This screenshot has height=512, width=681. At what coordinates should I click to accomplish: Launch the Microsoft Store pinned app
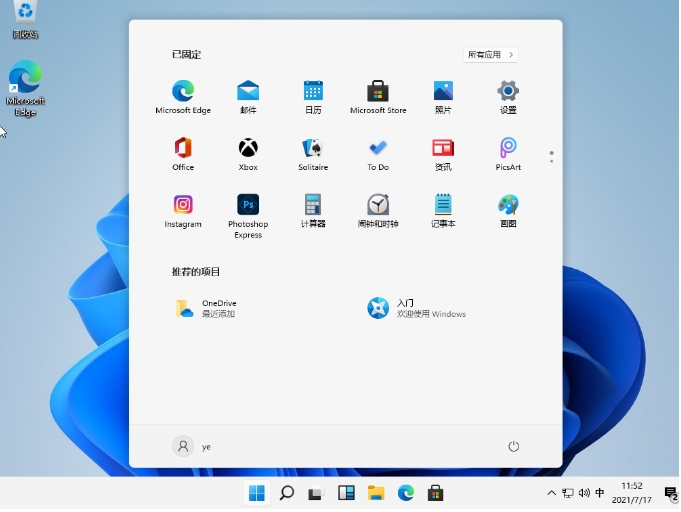click(x=378, y=92)
